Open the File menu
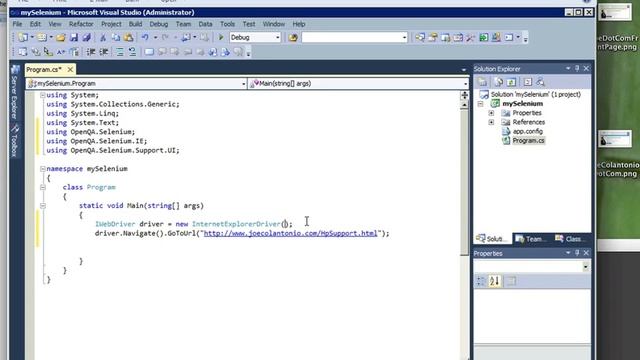The image size is (640, 360). coord(18,24)
